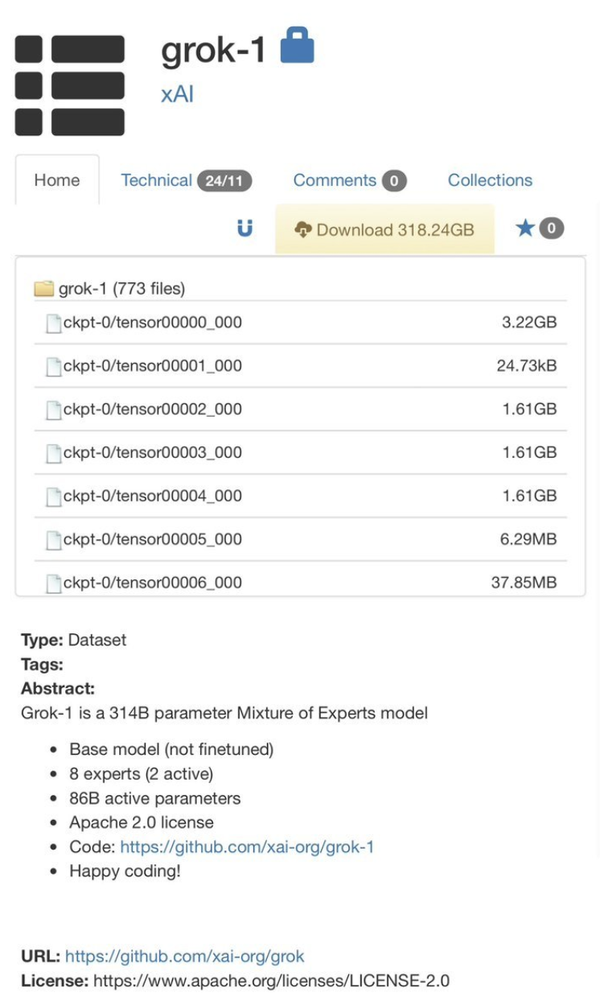This screenshot has height=1001, width=600.
Task: Click the blue lock icon beside grok-1 title
Action: pos(297,46)
